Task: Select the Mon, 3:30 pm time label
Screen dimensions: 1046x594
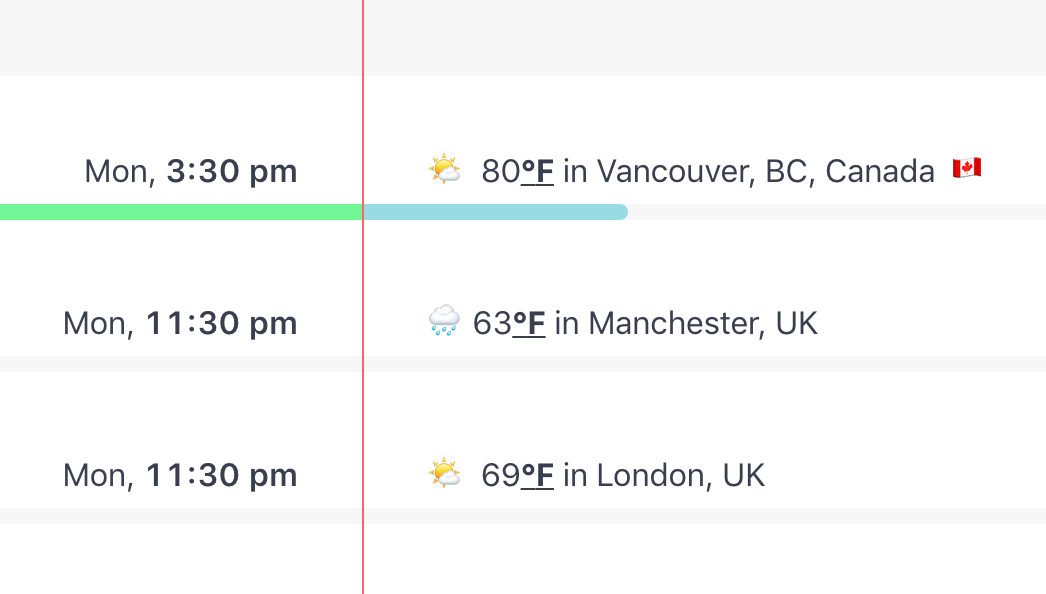Action: point(191,172)
